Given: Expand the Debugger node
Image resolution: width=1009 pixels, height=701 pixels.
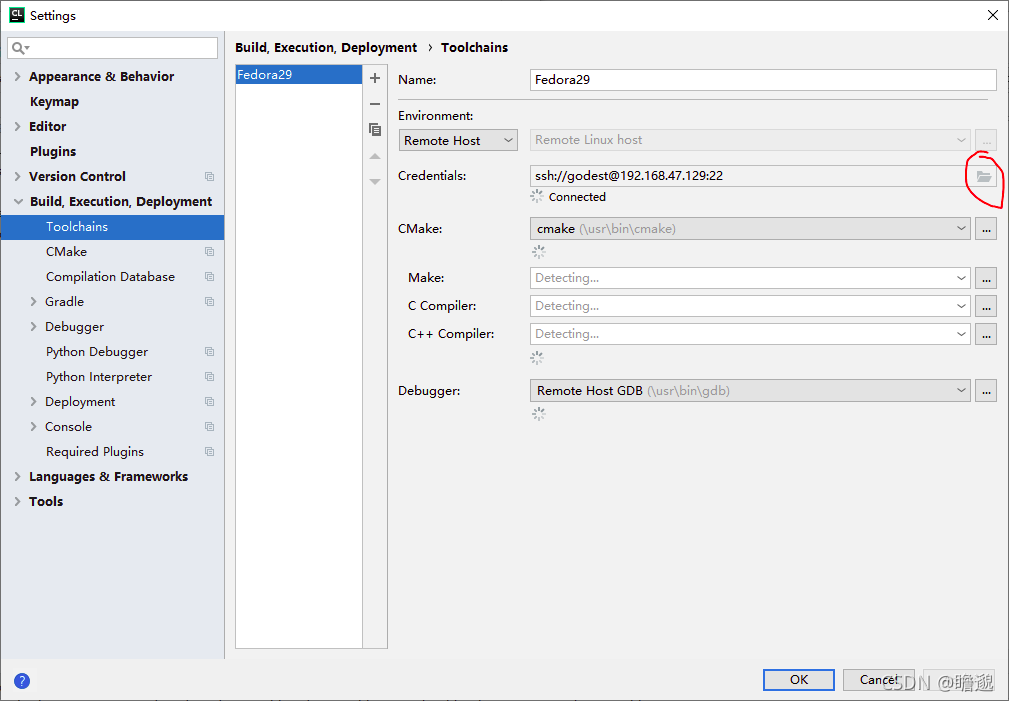Looking at the screenshot, I should coord(33,327).
